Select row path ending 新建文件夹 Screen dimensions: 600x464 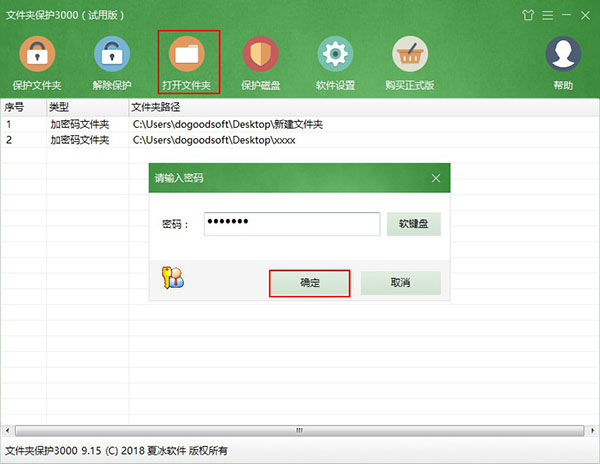coord(228,124)
